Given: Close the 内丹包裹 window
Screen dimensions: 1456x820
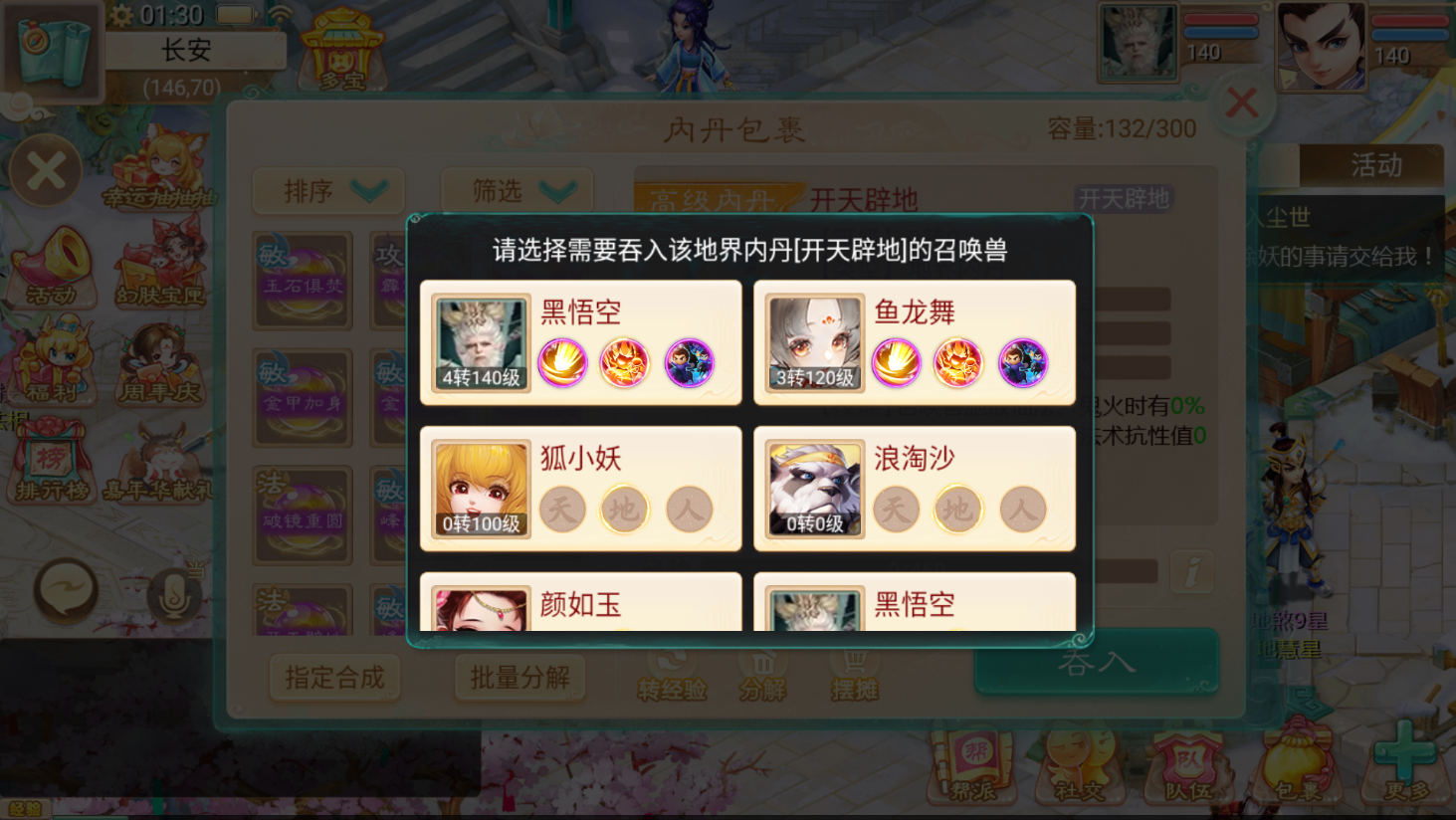Looking at the screenshot, I should coord(1242,102).
